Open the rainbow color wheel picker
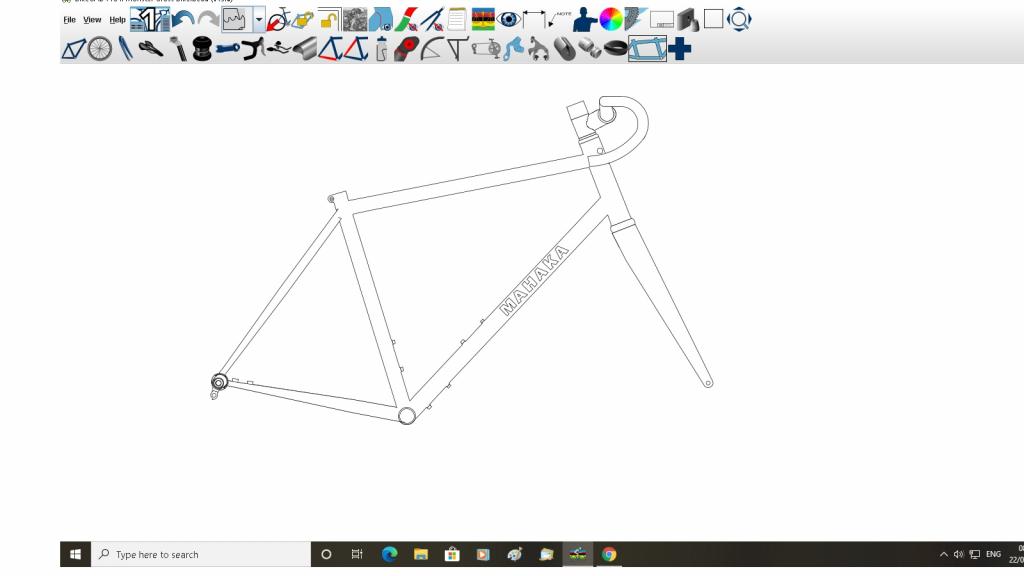Screen dimensions: 1024x576 pyautogui.click(x=610, y=19)
